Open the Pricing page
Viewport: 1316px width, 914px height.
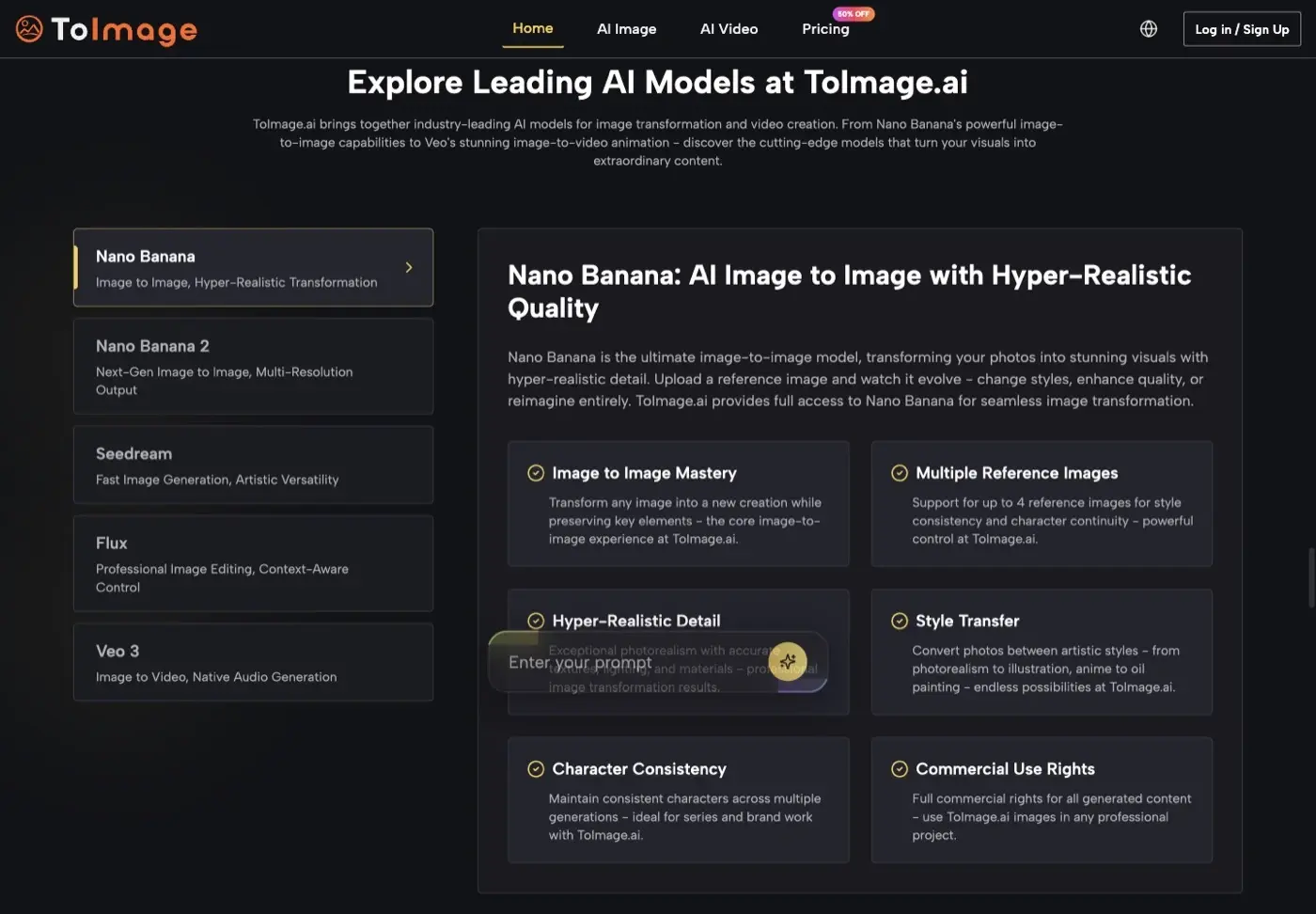[x=825, y=29]
